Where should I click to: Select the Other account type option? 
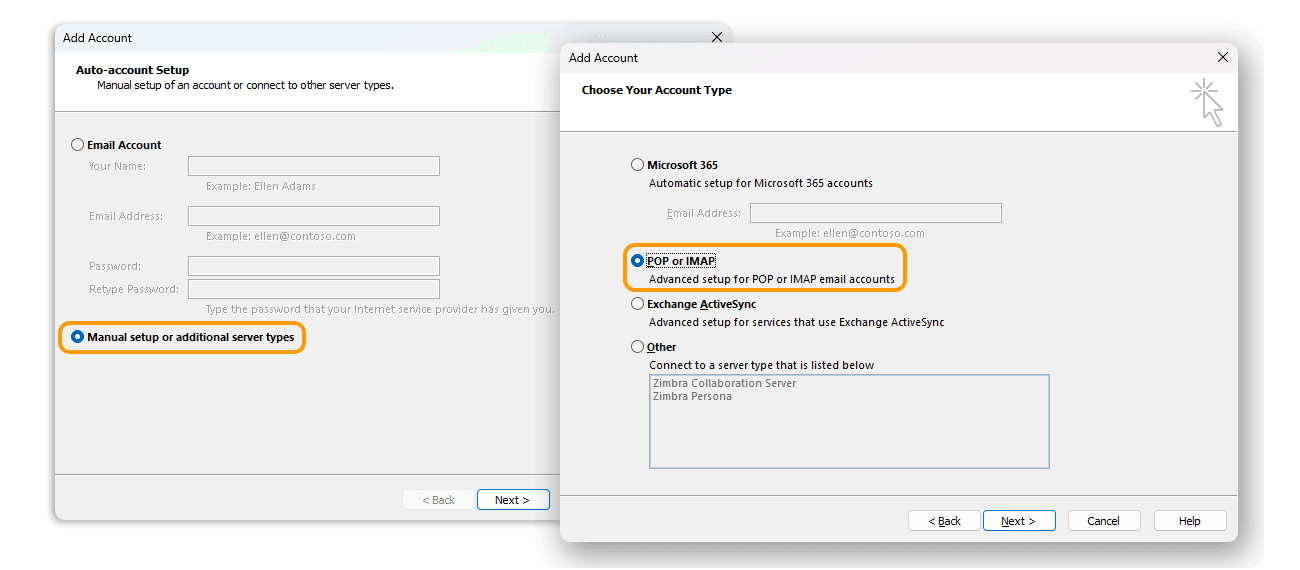coord(638,347)
